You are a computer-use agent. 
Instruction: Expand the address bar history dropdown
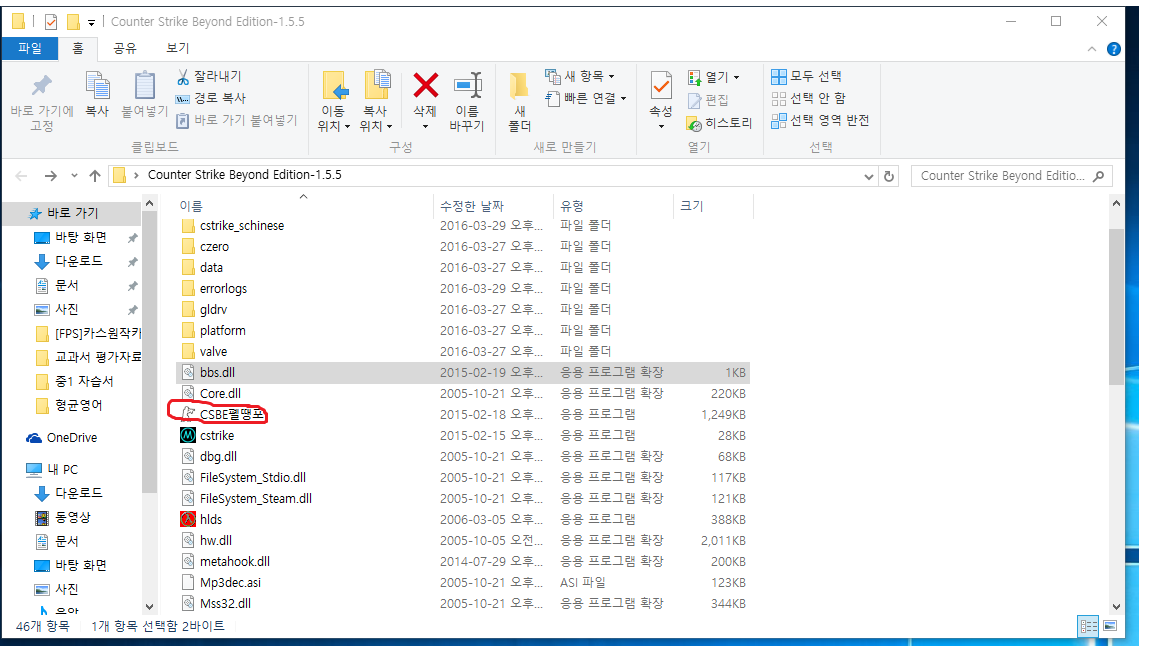[x=868, y=176]
